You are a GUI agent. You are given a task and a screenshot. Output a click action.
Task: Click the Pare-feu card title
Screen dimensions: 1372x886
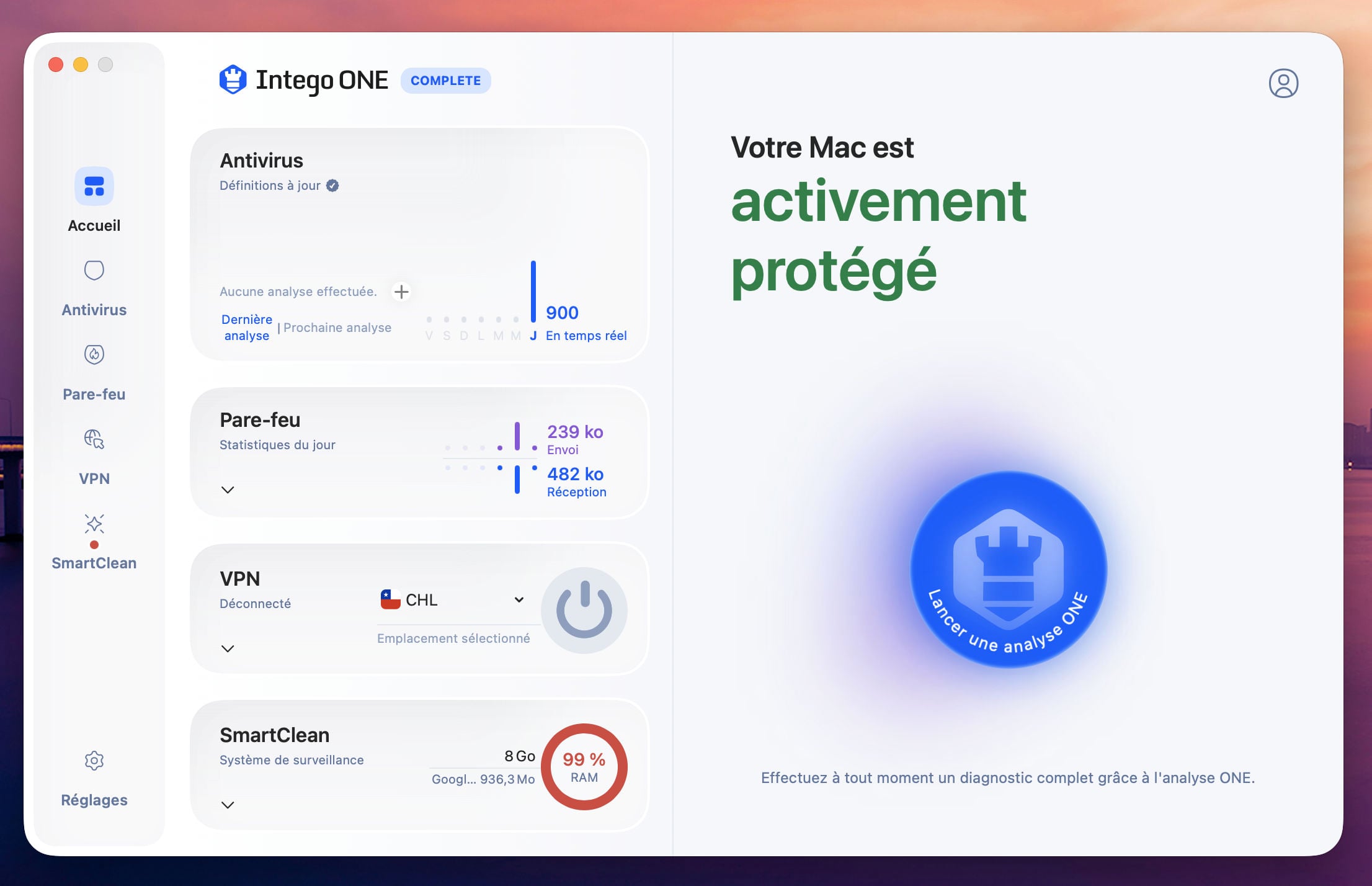pos(260,420)
